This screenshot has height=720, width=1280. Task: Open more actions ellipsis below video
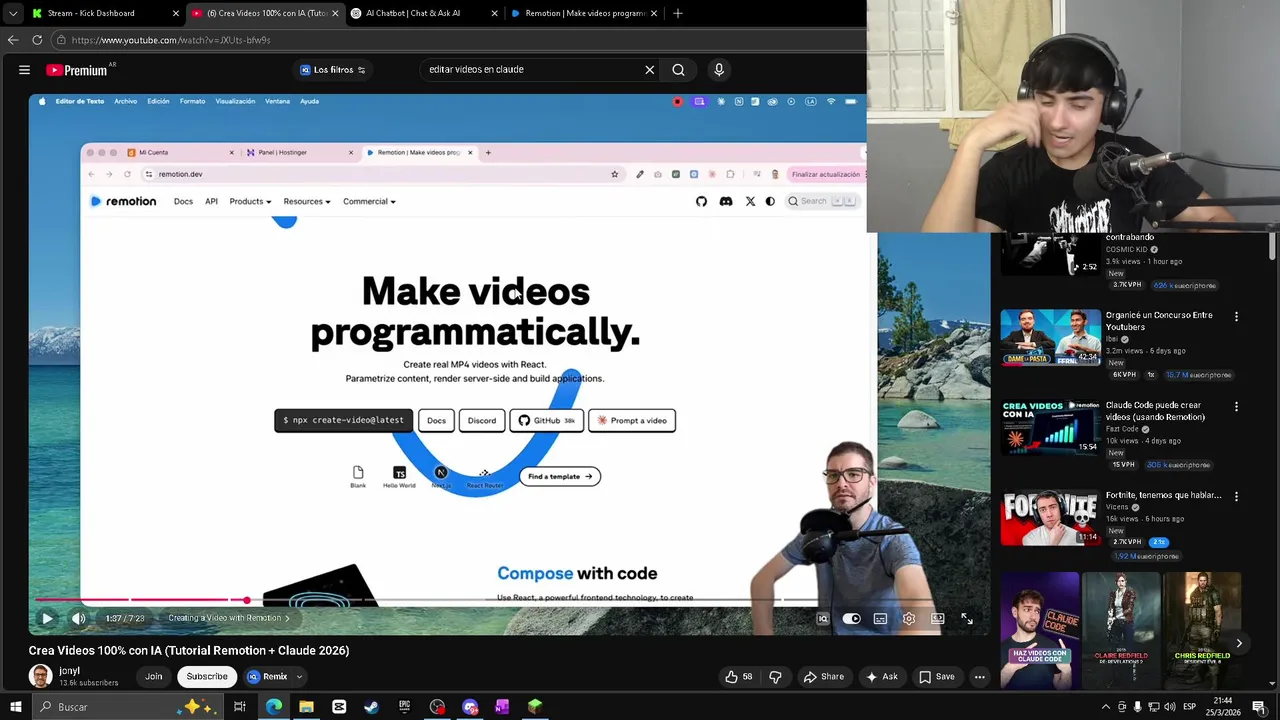click(980, 677)
